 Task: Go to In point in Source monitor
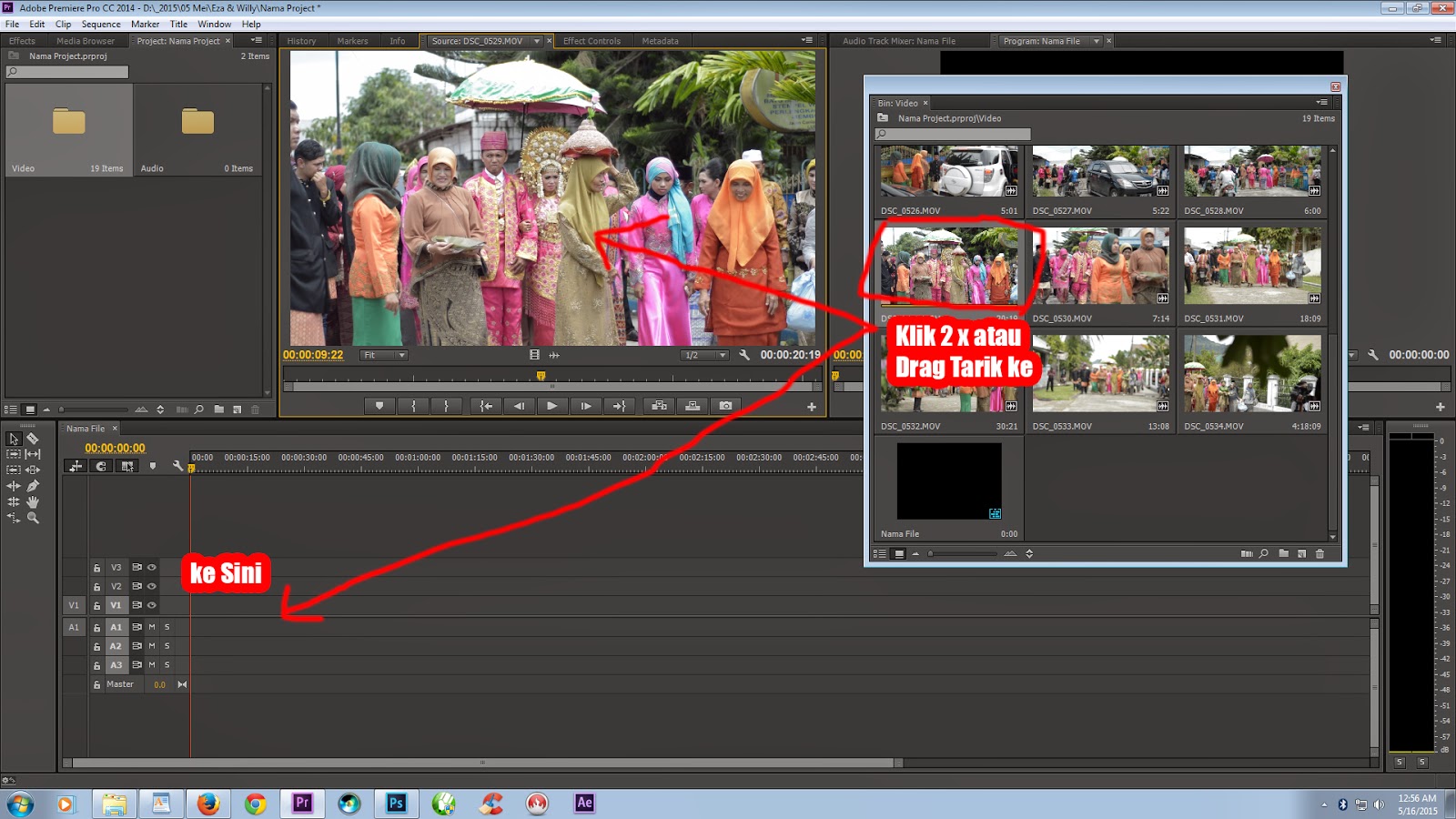[x=486, y=406]
